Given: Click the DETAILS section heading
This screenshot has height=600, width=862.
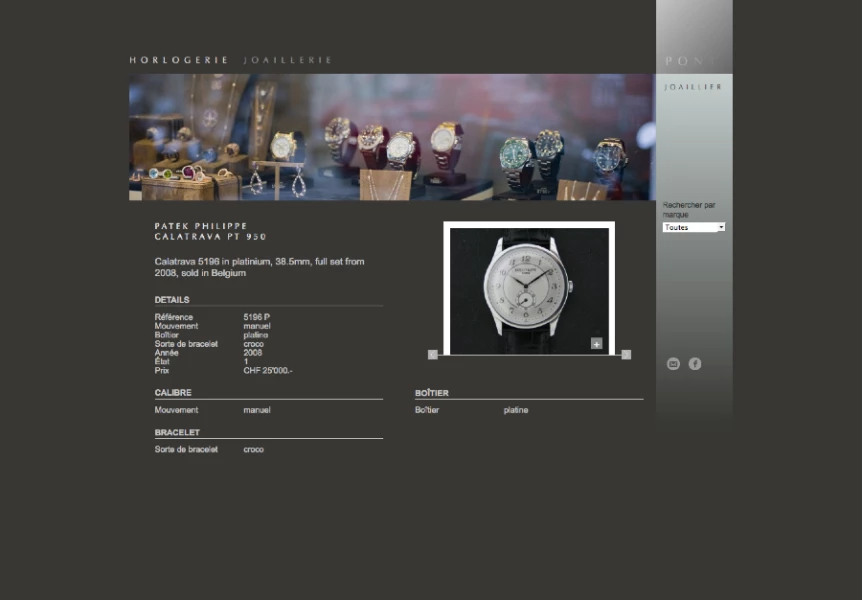Looking at the screenshot, I should tap(172, 300).
